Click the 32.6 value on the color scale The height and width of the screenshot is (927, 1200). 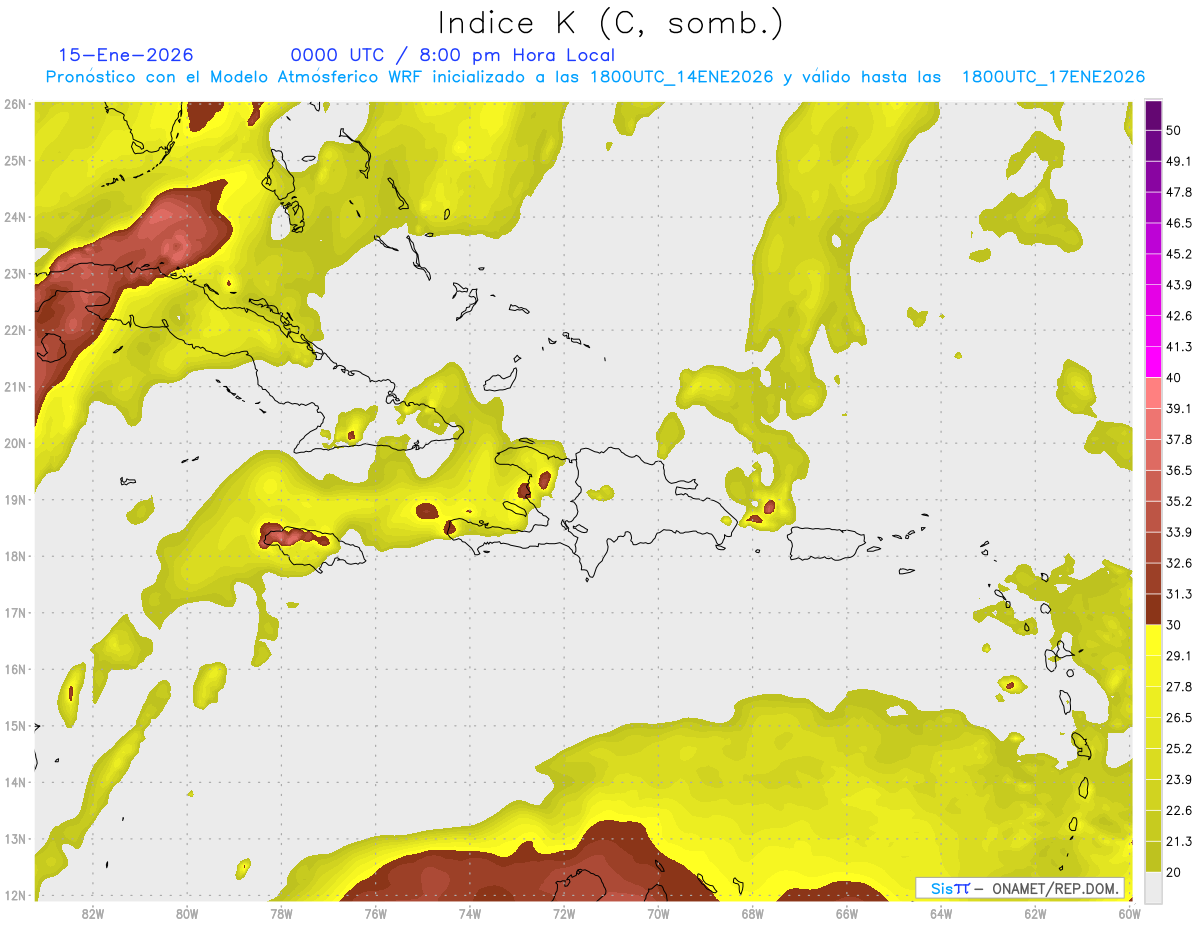[x=1179, y=563]
